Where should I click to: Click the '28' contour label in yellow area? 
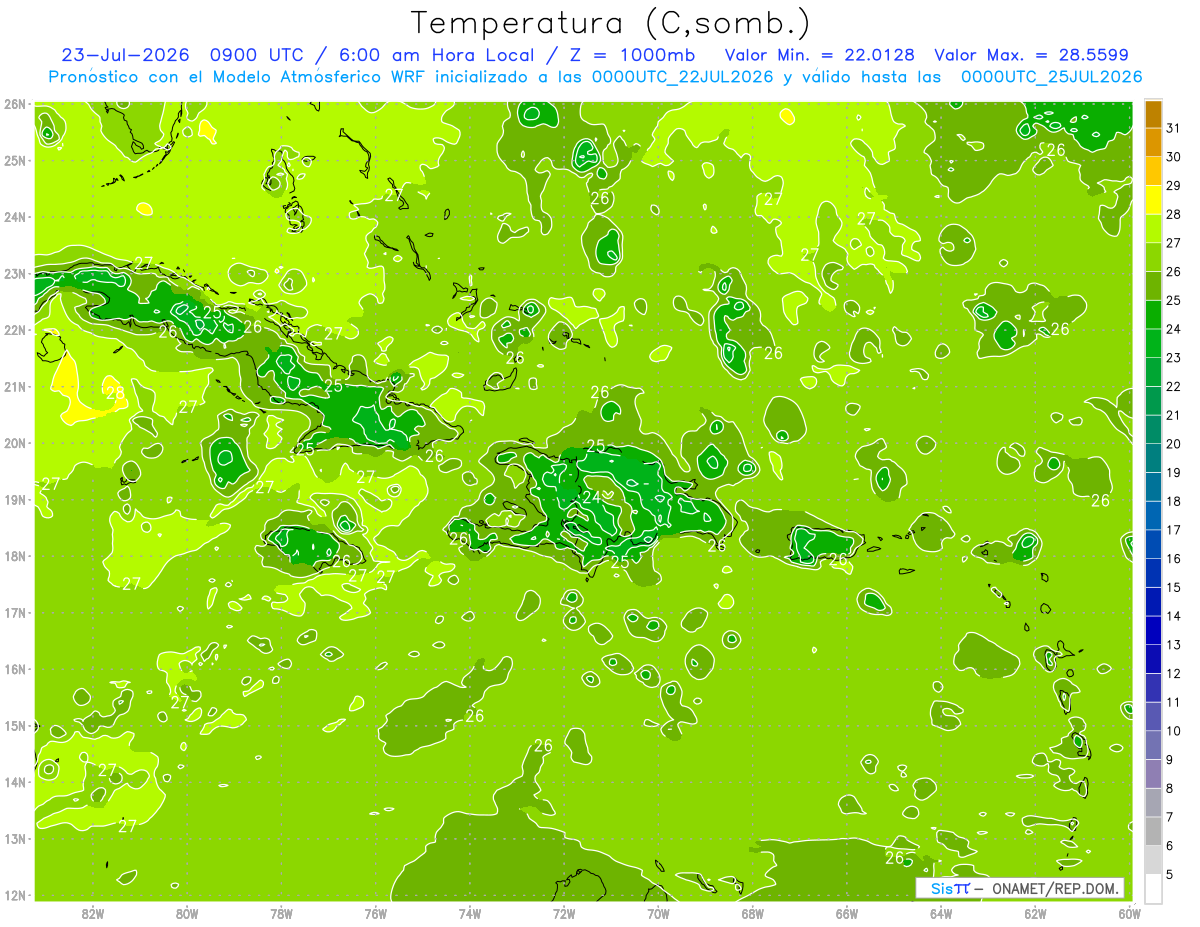[x=115, y=393]
